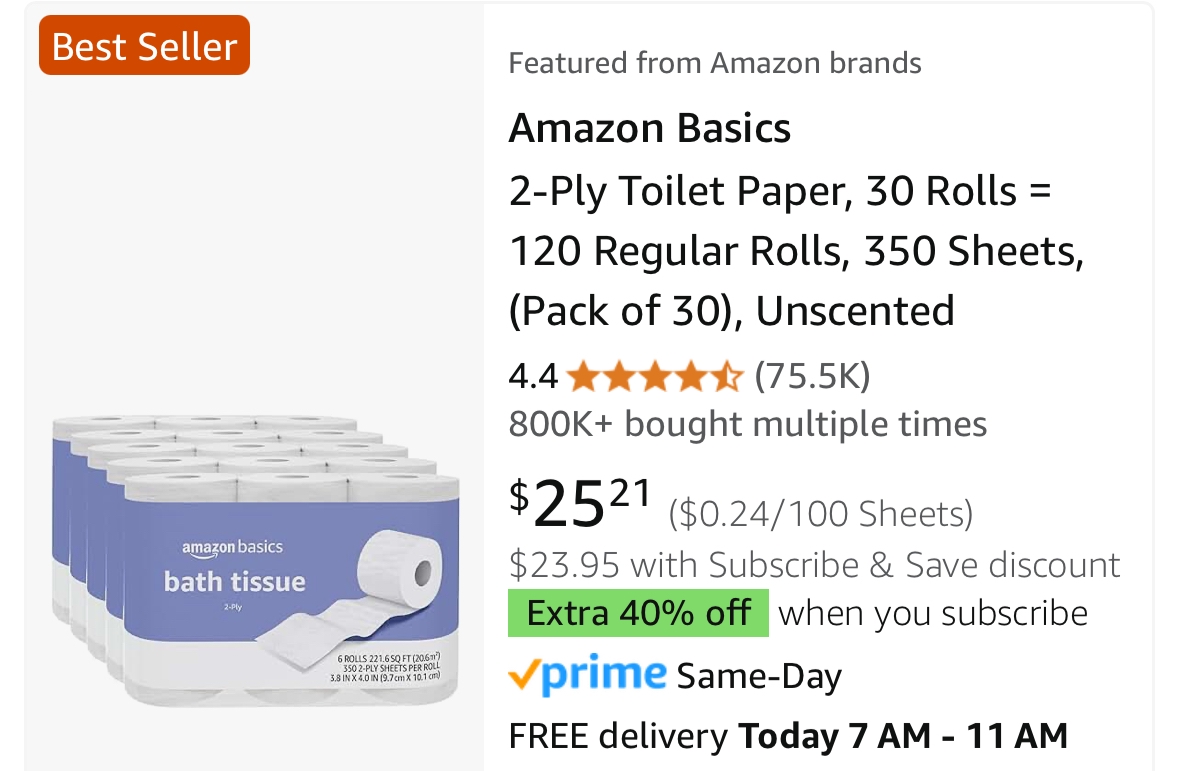The width and height of the screenshot is (1179, 771).
Task: Click the "bath tissue" label on package
Action: tap(235, 581)
